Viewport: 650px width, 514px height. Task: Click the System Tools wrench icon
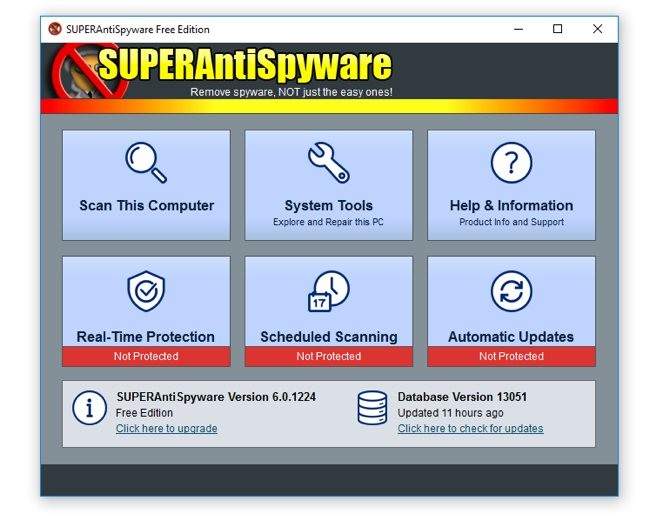click(329, 162)
